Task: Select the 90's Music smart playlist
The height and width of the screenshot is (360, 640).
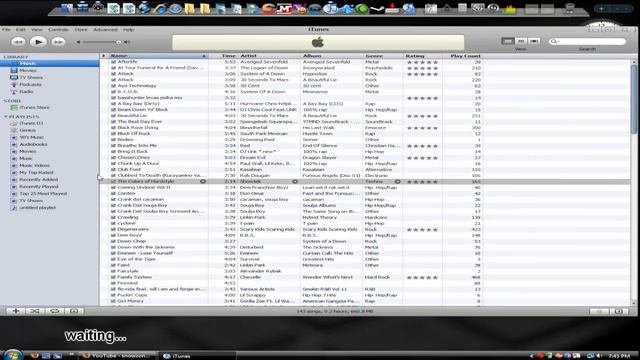Action: click(31, 137)
